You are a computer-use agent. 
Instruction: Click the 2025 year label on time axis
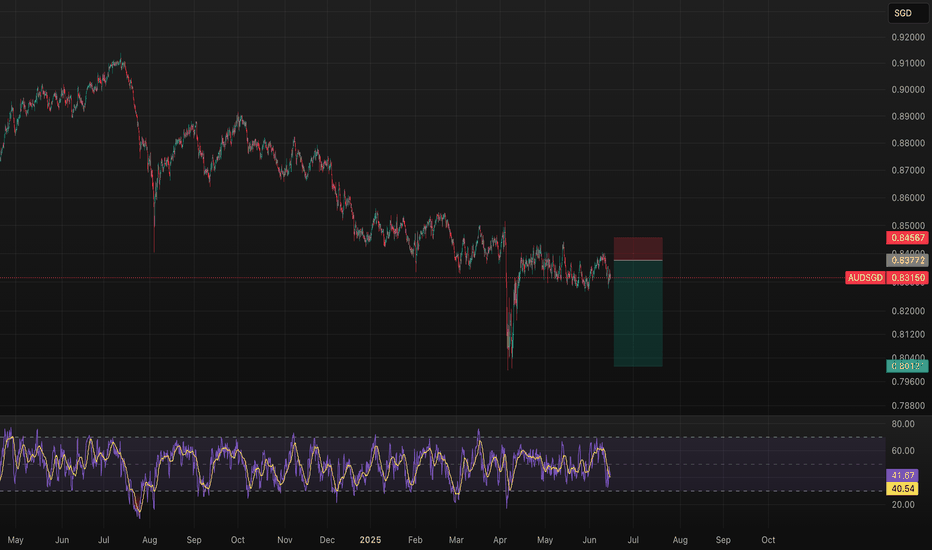point(370,540)
